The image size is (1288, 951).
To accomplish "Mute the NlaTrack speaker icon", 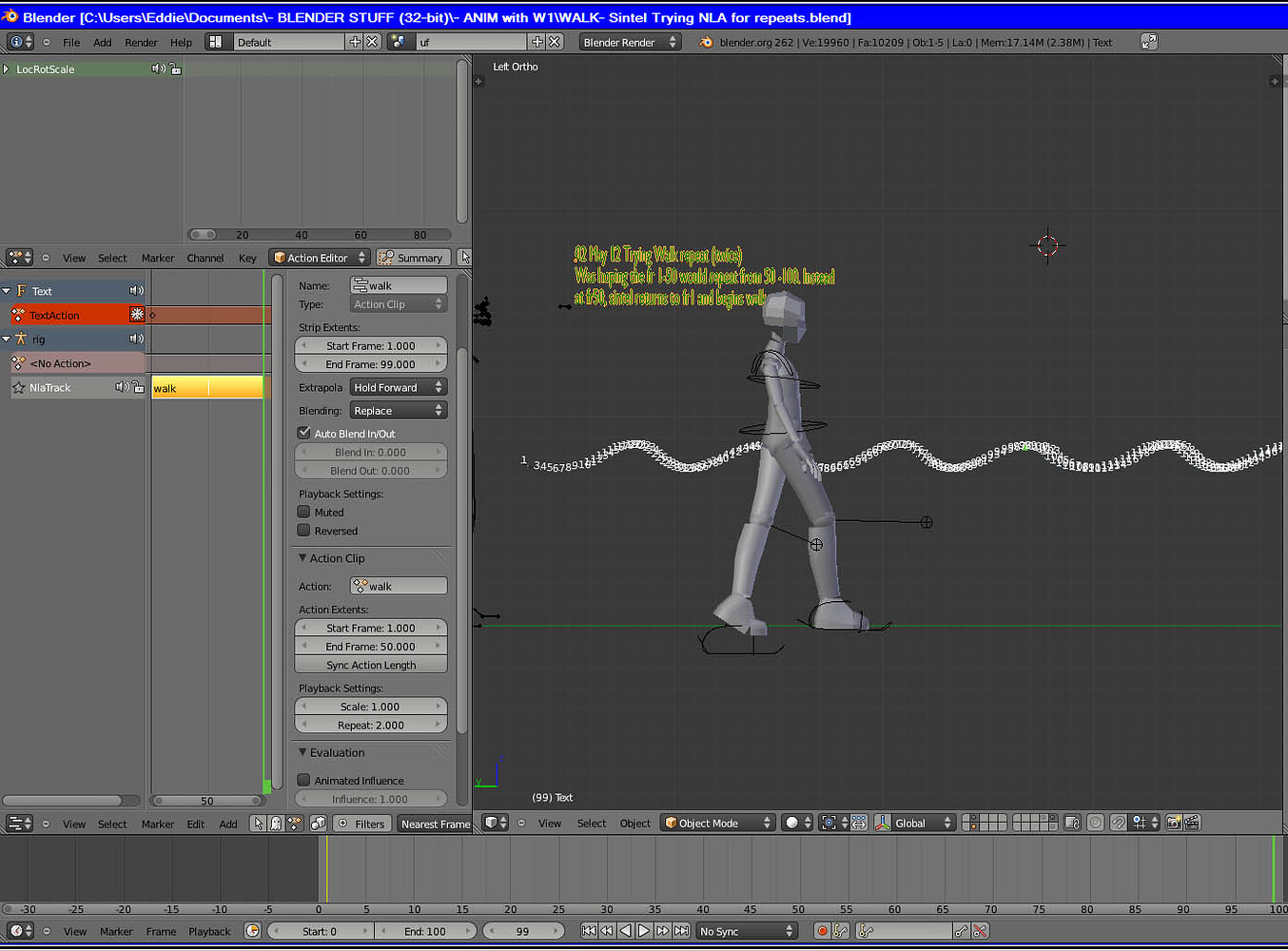I will (122, 387).
